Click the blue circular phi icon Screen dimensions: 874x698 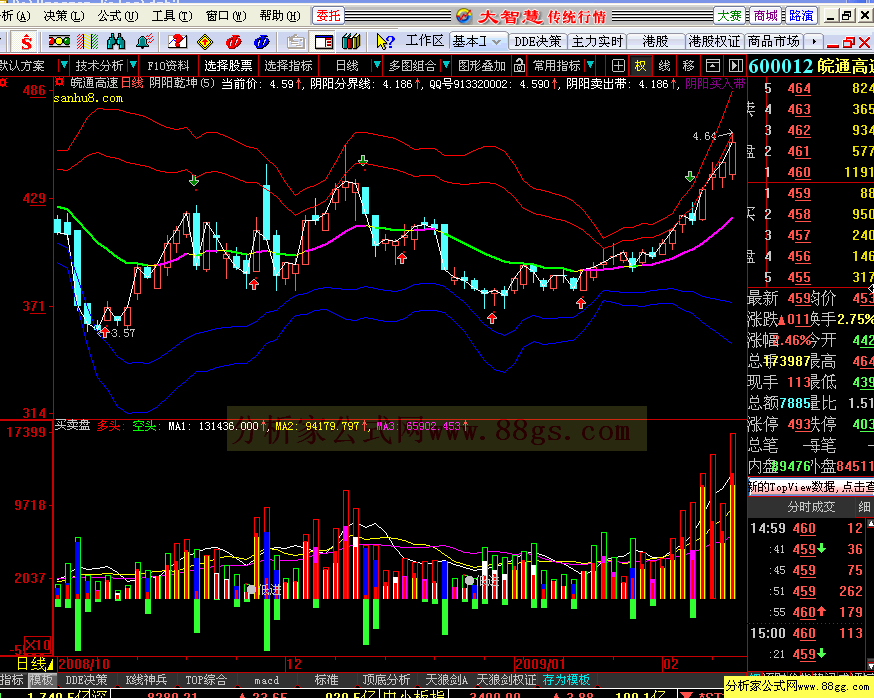point(261,41)
